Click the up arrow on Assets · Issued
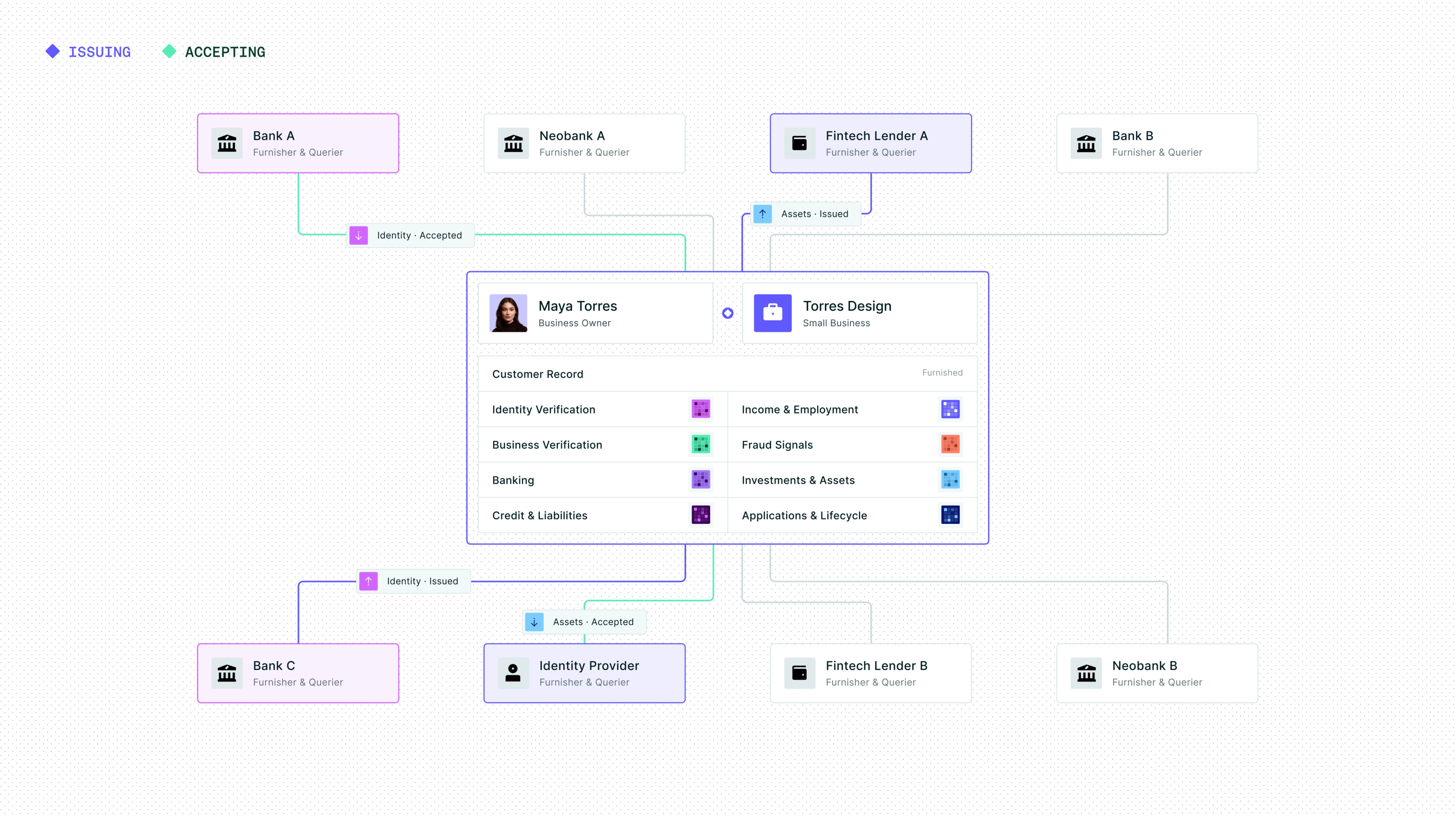The image size is (1456, 816). pyautogui.click(x=763, y=214)
